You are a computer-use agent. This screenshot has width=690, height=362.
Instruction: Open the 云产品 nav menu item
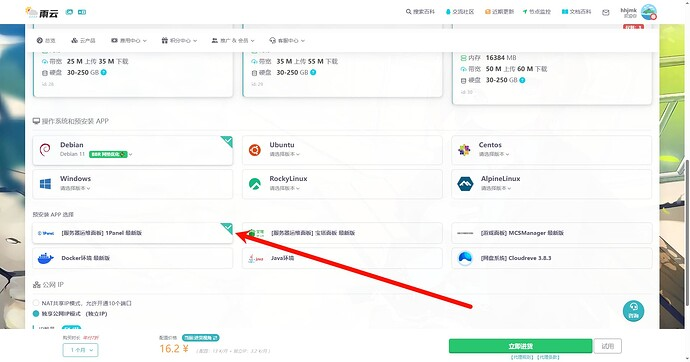coord(83,40)
